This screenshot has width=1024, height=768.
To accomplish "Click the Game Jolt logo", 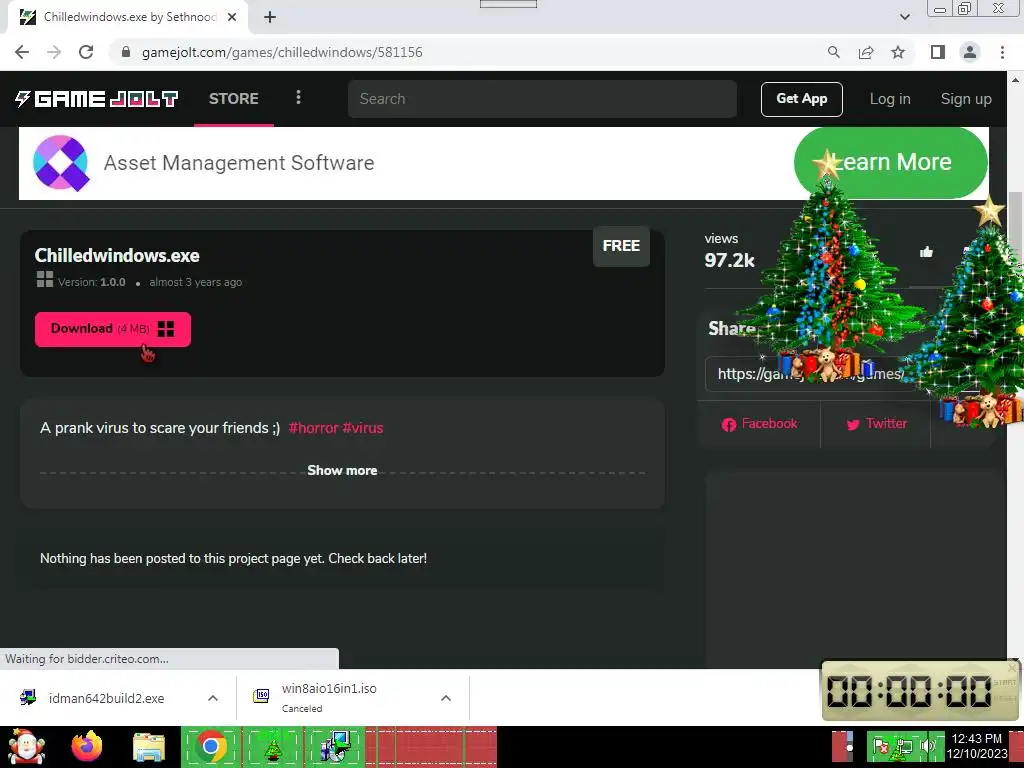I will (97, 99).
